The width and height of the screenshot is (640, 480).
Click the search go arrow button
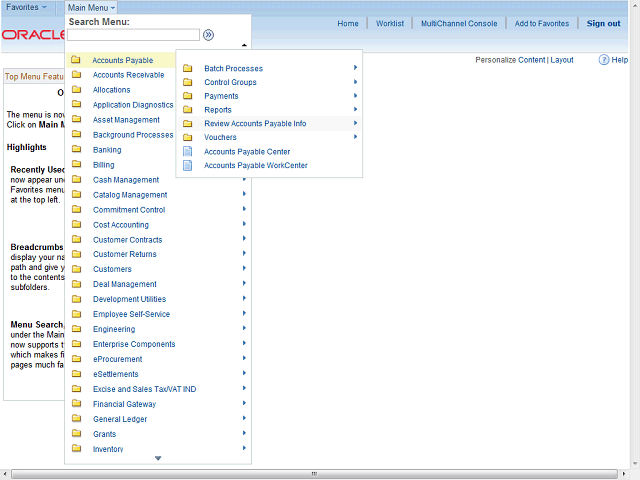tap(209, 35)
